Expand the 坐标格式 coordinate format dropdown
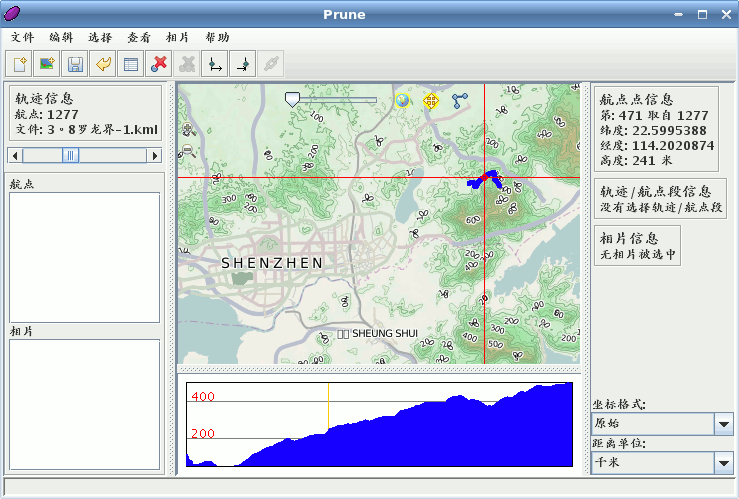The width and height of the screenshot is (739, 499). coord(724,424)
